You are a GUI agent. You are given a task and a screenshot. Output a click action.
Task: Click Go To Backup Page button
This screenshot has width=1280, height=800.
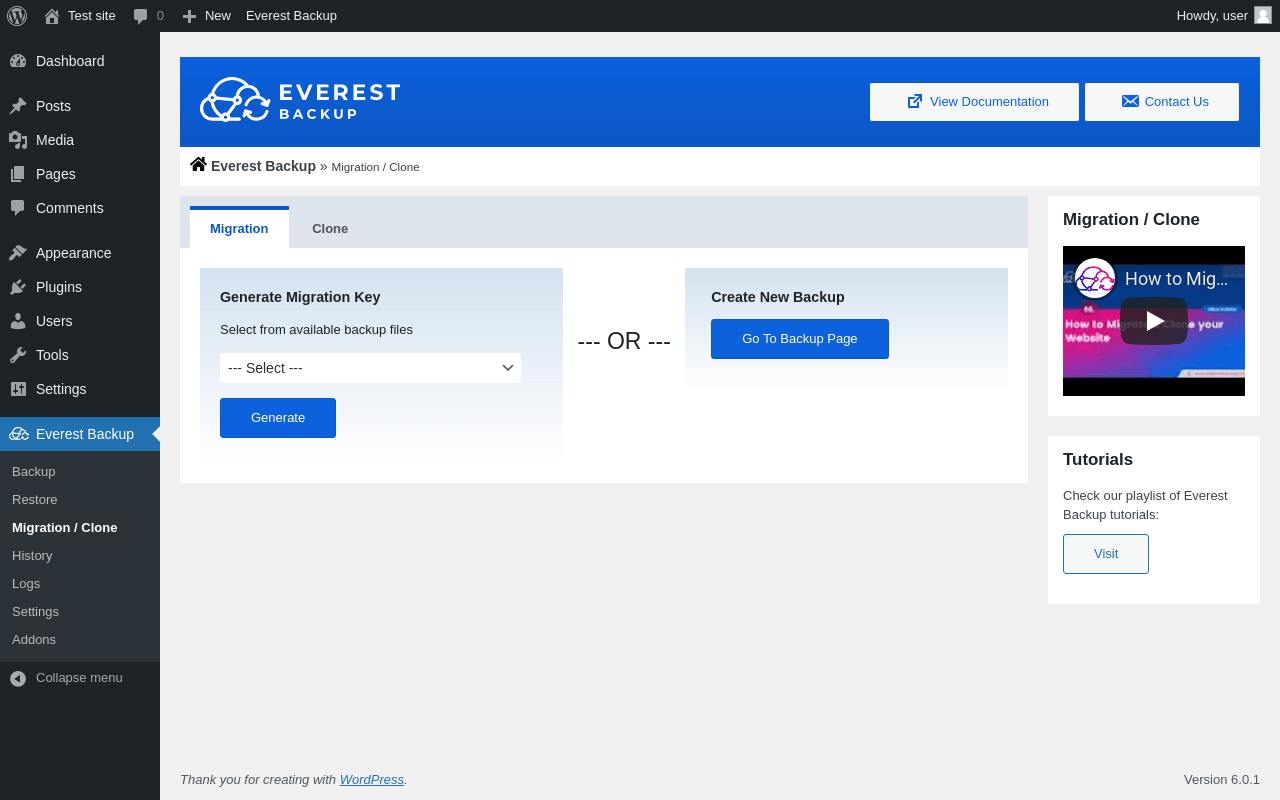pos(800,339)
